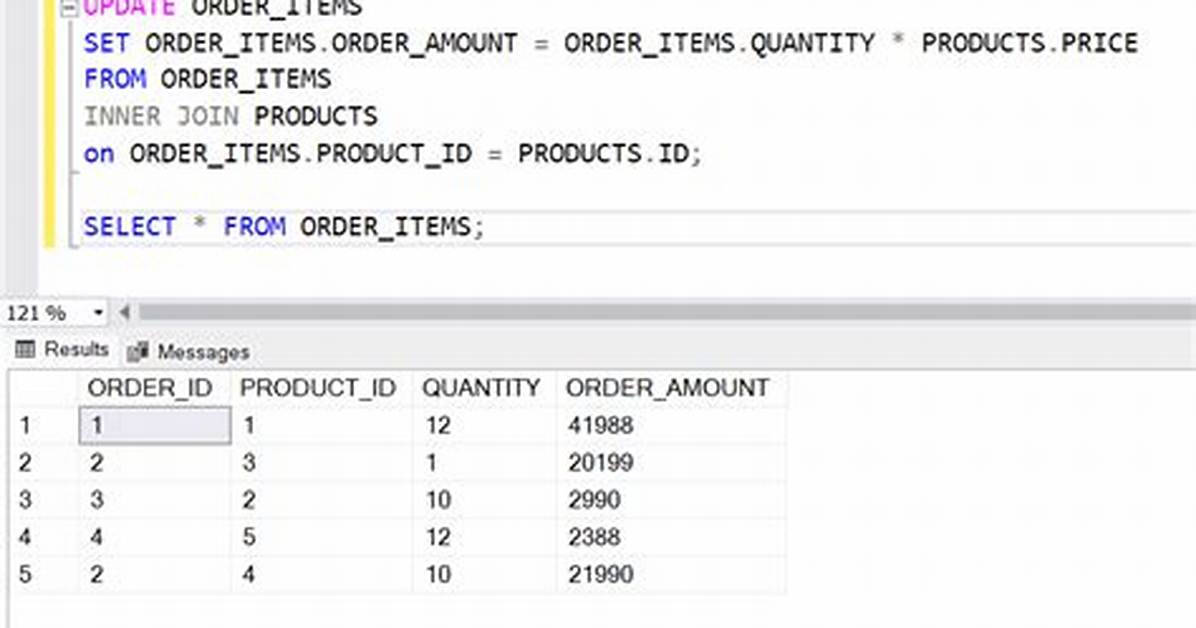1196x628 pixels.
Task: Collapse the UPDATE statement outline toggle
Action: pos(69,9)
